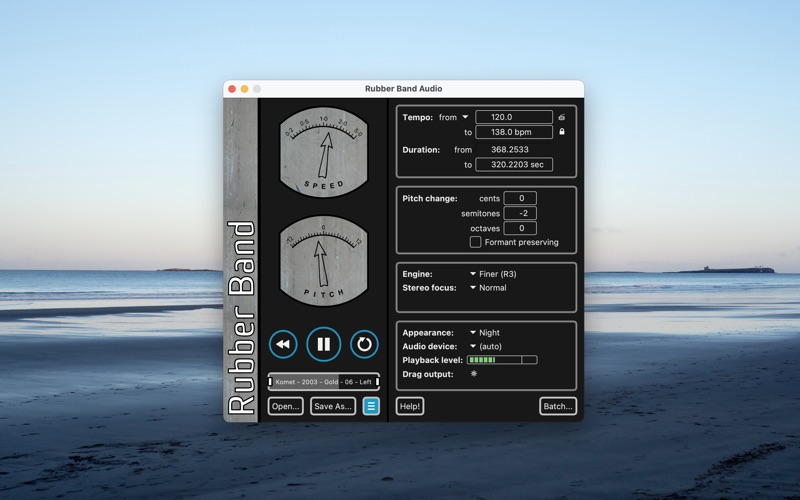Enable the Formant preserving checkbox
This screenshot has width=800, height=500.
(x=475, y=242)
